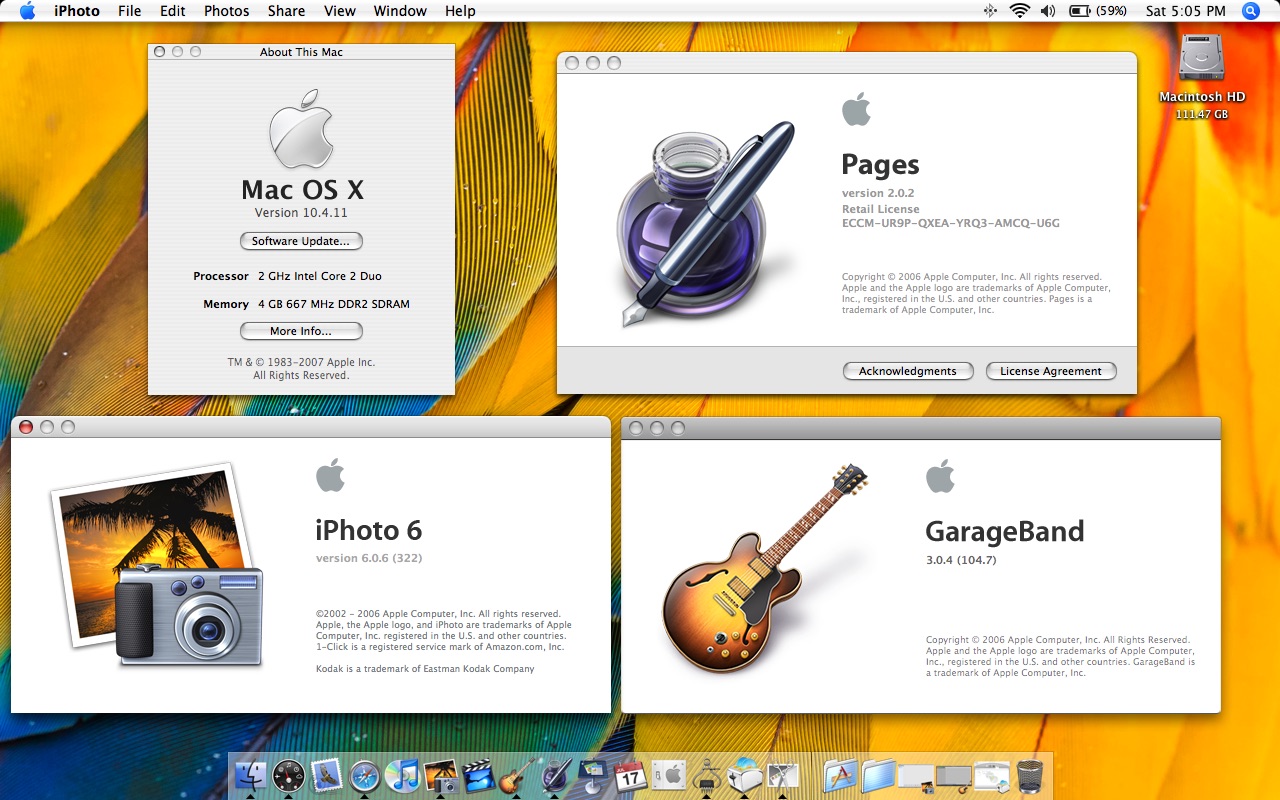Open iTunes from the Dock

tap(402, 775)
